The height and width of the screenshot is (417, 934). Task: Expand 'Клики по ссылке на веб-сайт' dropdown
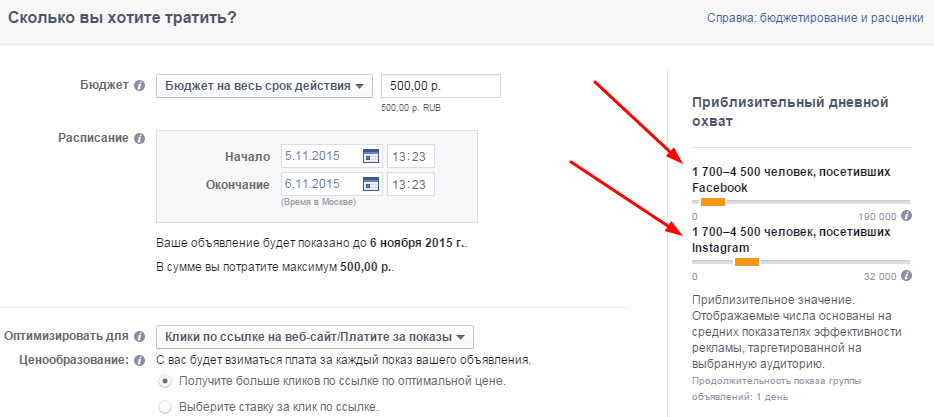tap(315, 336)
